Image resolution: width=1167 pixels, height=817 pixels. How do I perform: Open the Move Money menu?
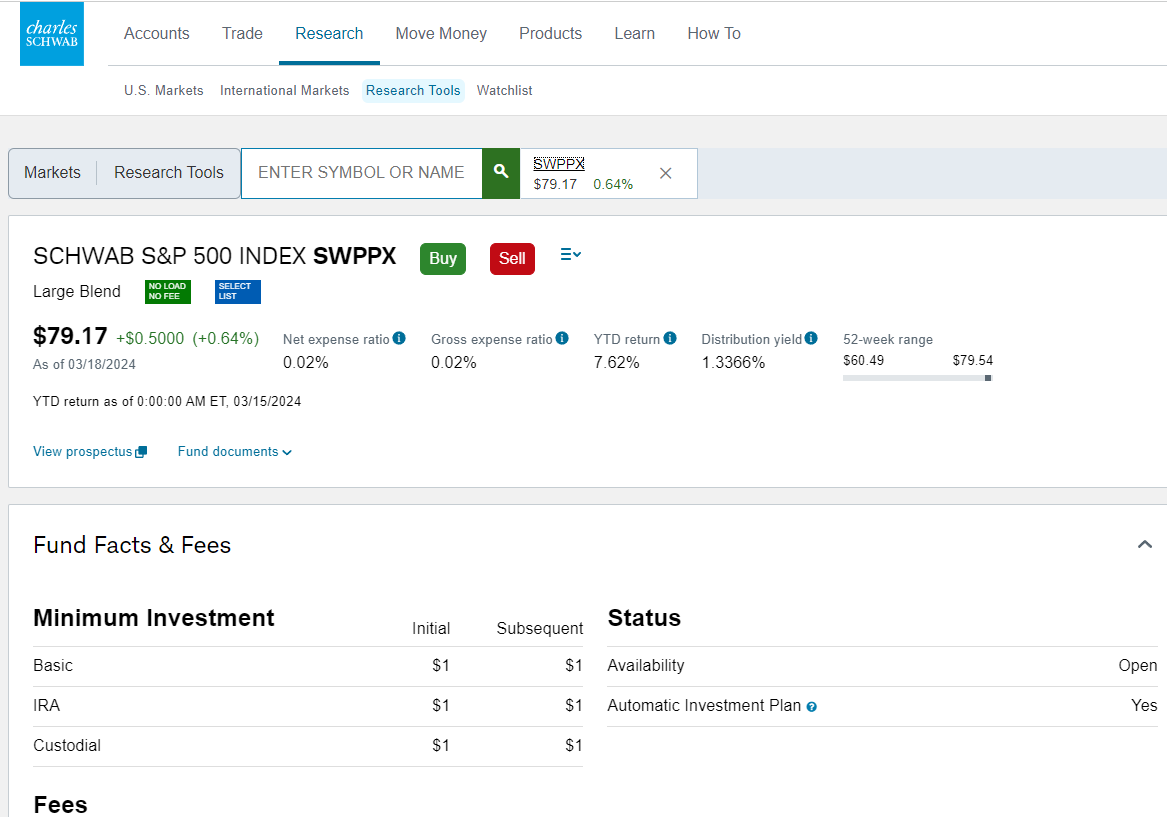point(441,33)
